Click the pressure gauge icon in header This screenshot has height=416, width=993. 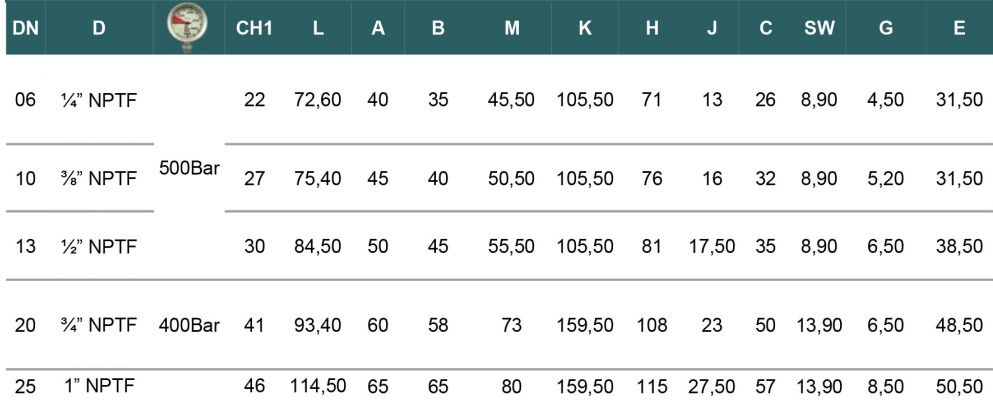187,28
